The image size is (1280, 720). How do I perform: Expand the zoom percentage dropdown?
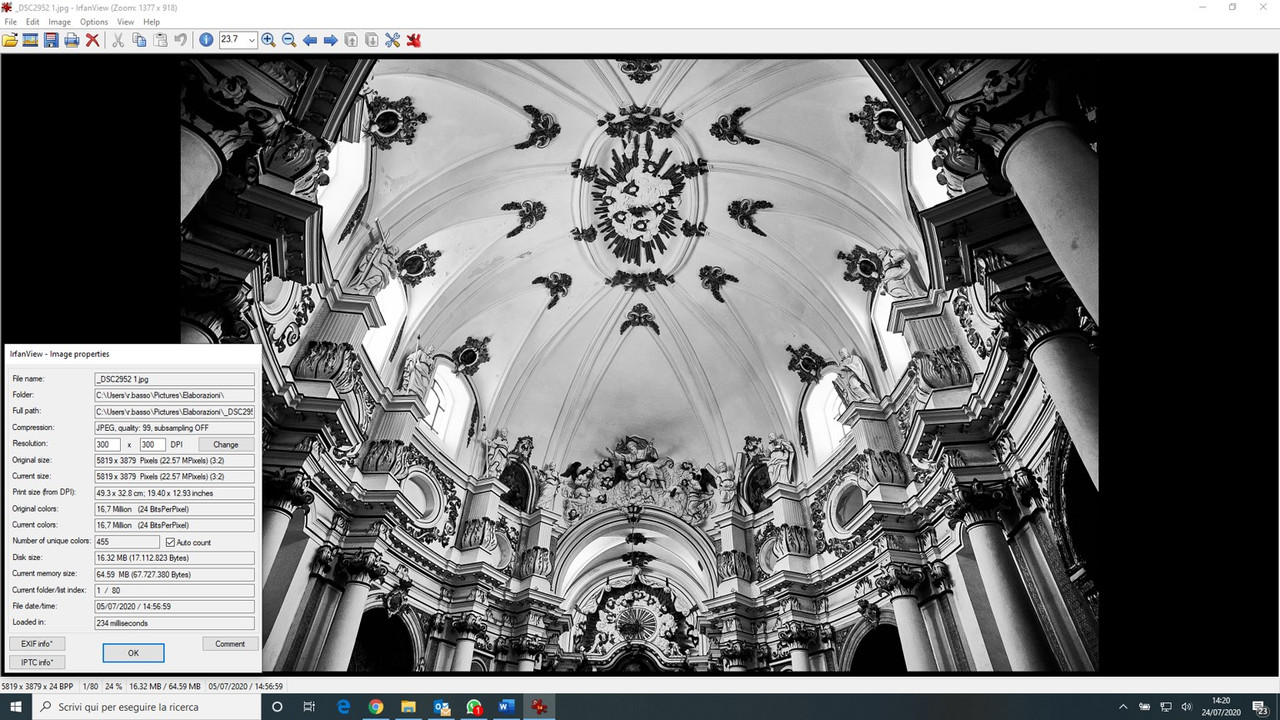pyautogui.click(x=252, y=40)
